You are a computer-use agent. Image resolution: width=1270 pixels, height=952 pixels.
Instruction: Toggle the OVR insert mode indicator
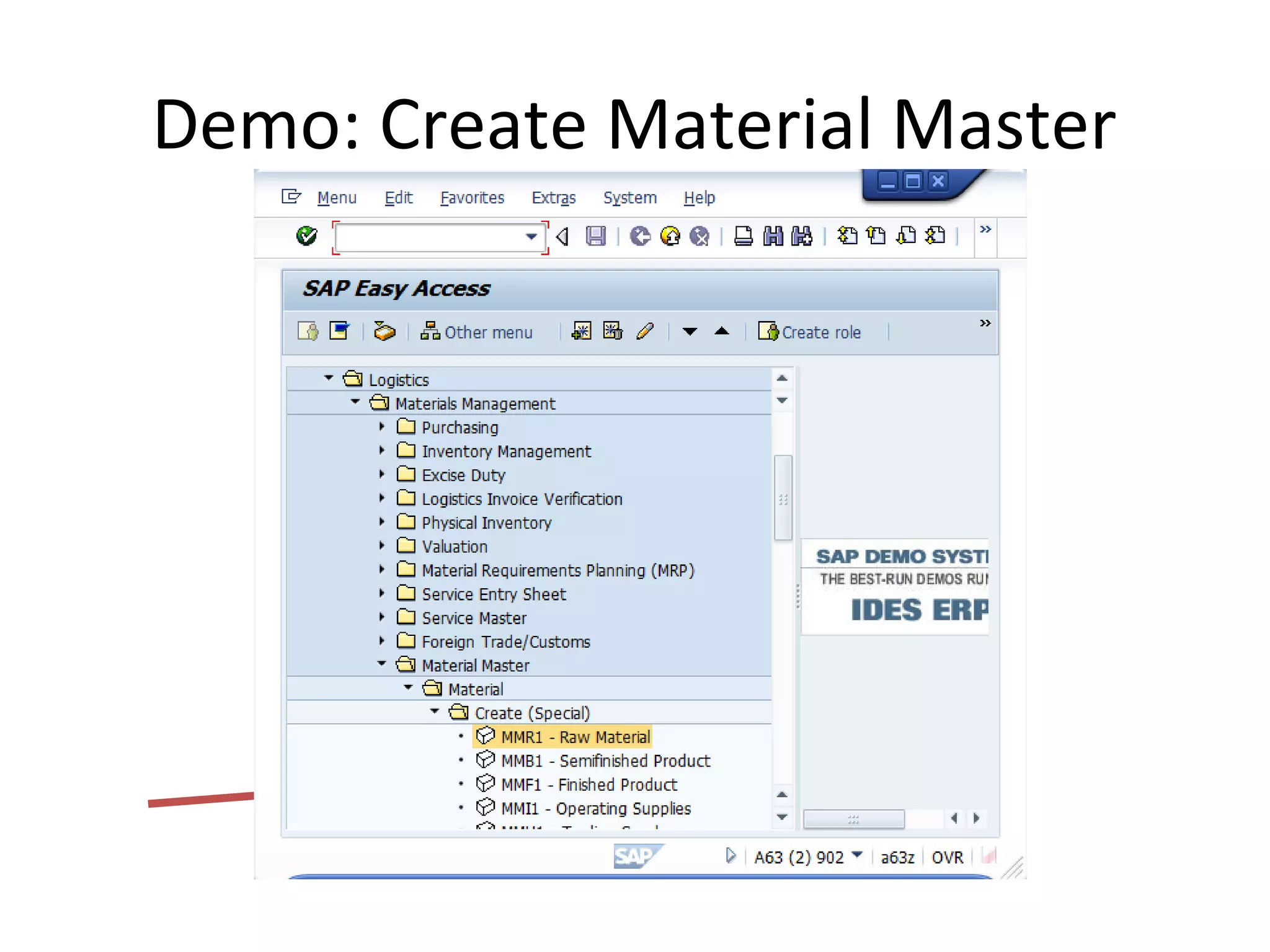[948, 857]
